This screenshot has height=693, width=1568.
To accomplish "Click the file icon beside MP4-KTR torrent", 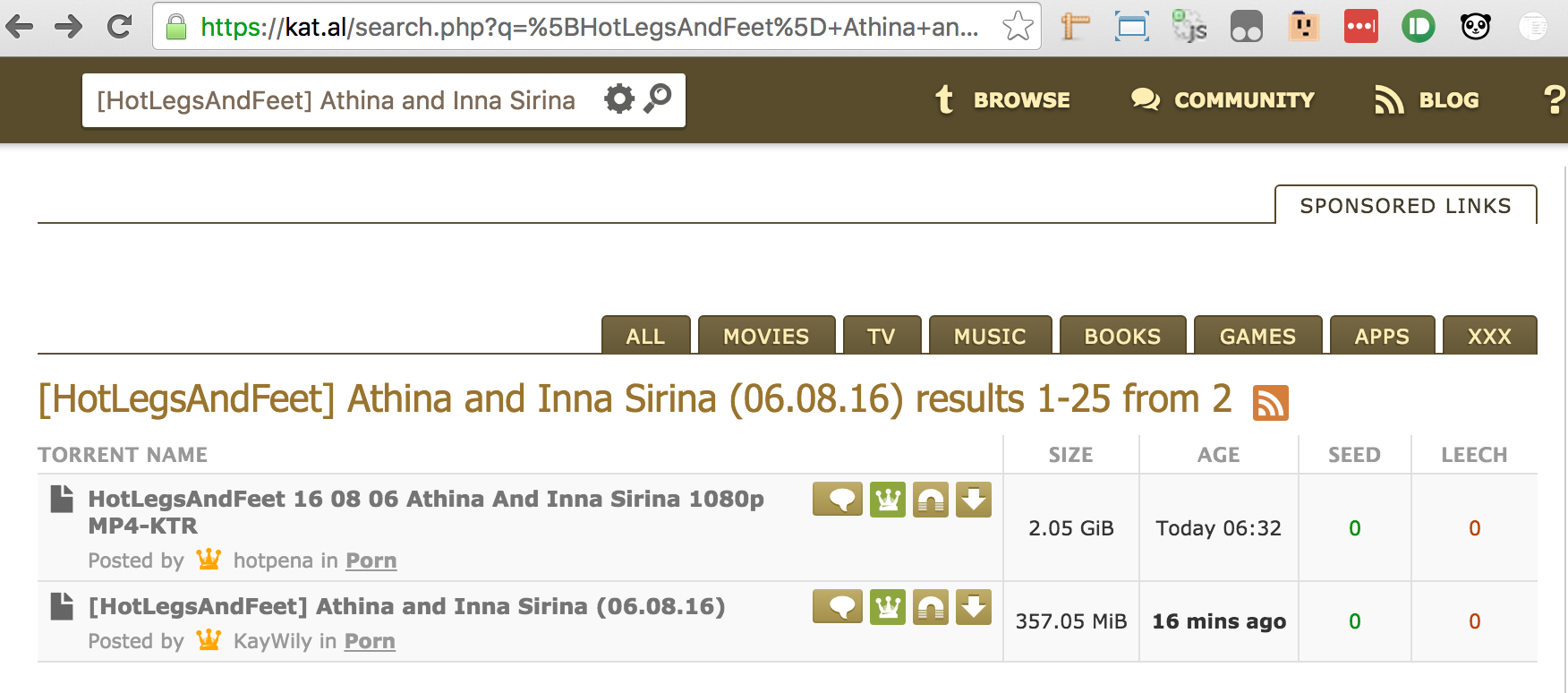I will click(62, 499).
